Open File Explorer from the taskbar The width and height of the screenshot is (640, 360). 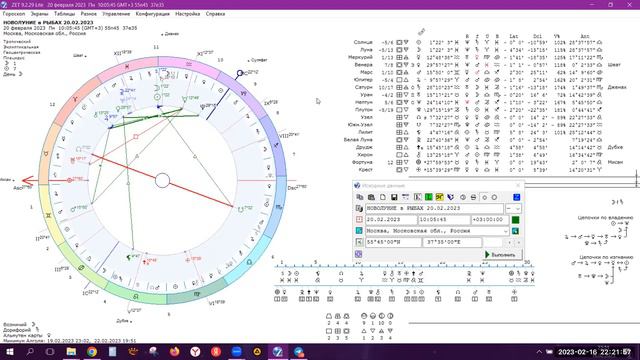[x=71, y=351]
